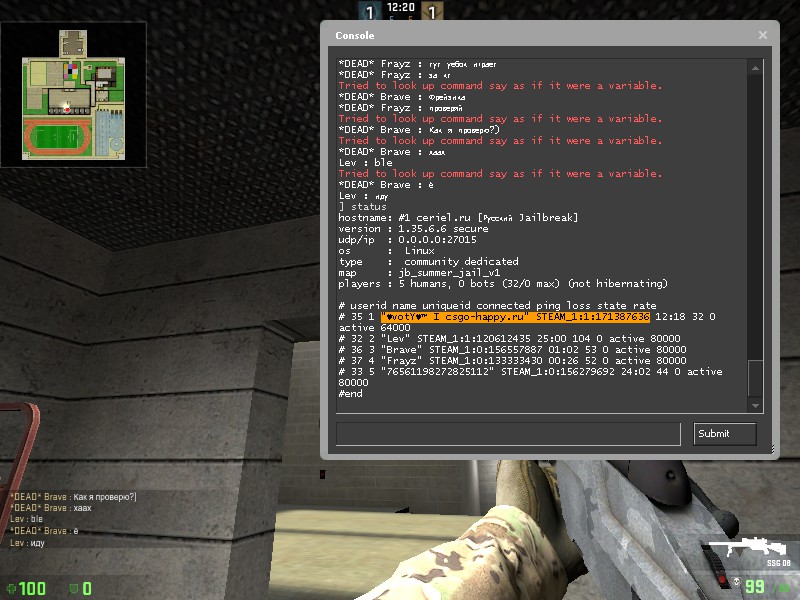800x600 pixels.
Task: Click the hostname line in console output
Action: click(458, 217)
